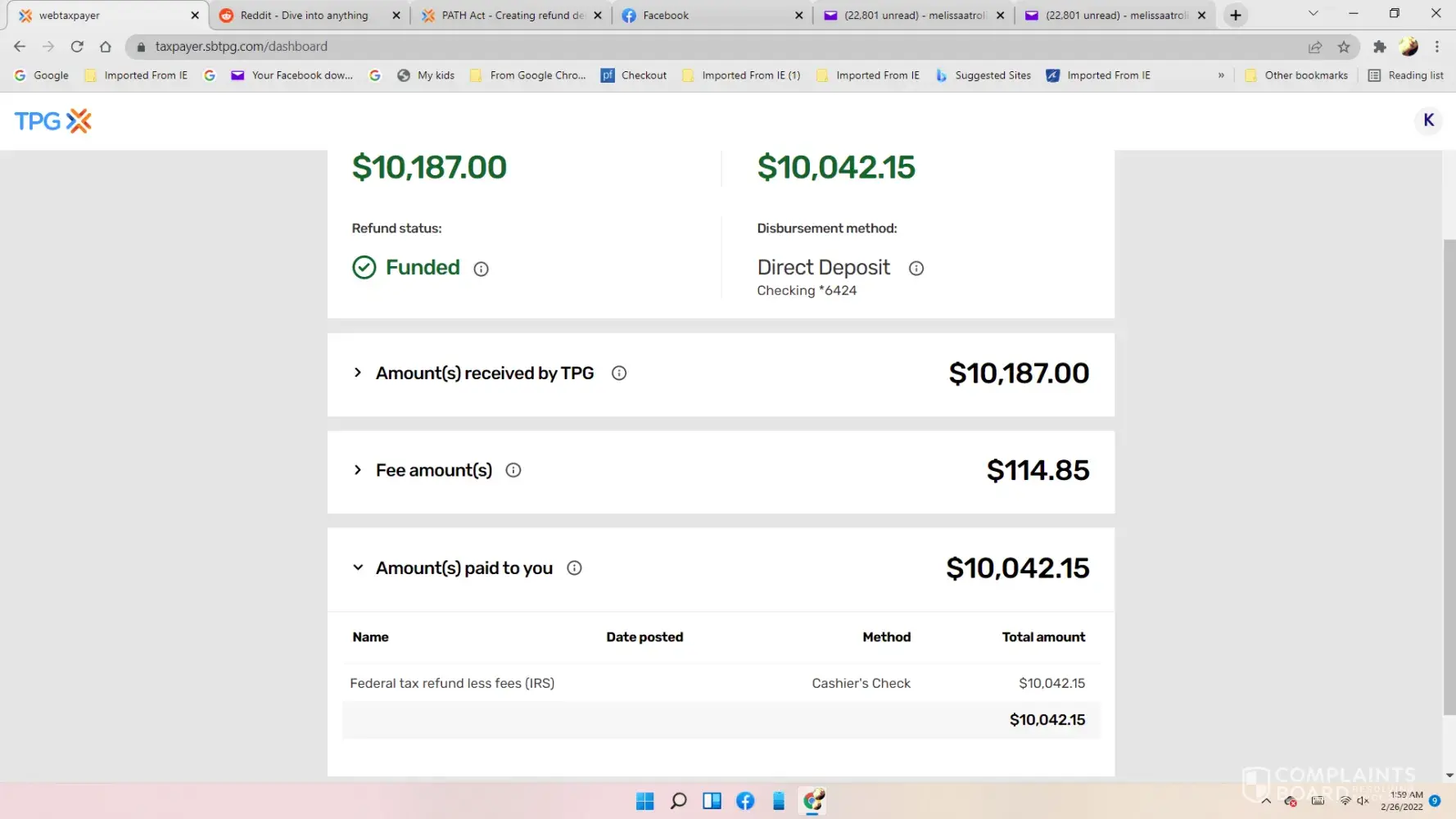Collapse Amount(s) paid to you section
The width and height of the screenshot is (1456, 819).
(358, 568)
